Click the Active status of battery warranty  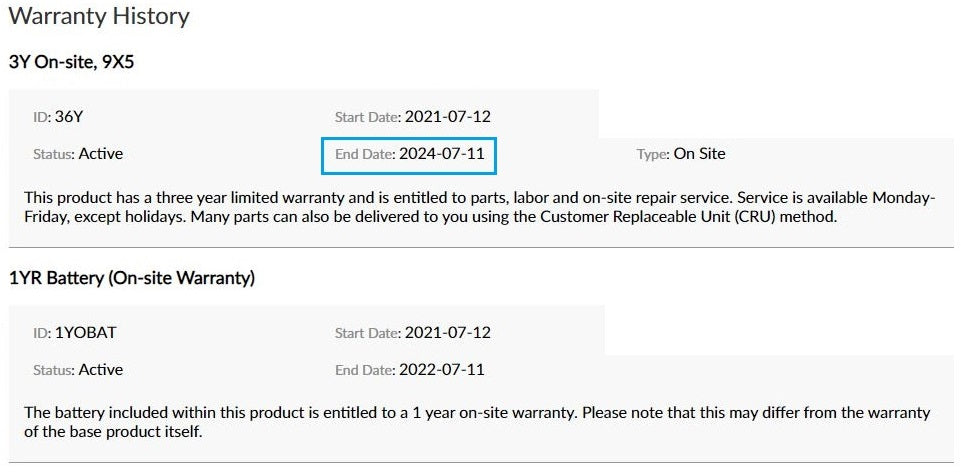pyautogui.click(x=101, y=370)
